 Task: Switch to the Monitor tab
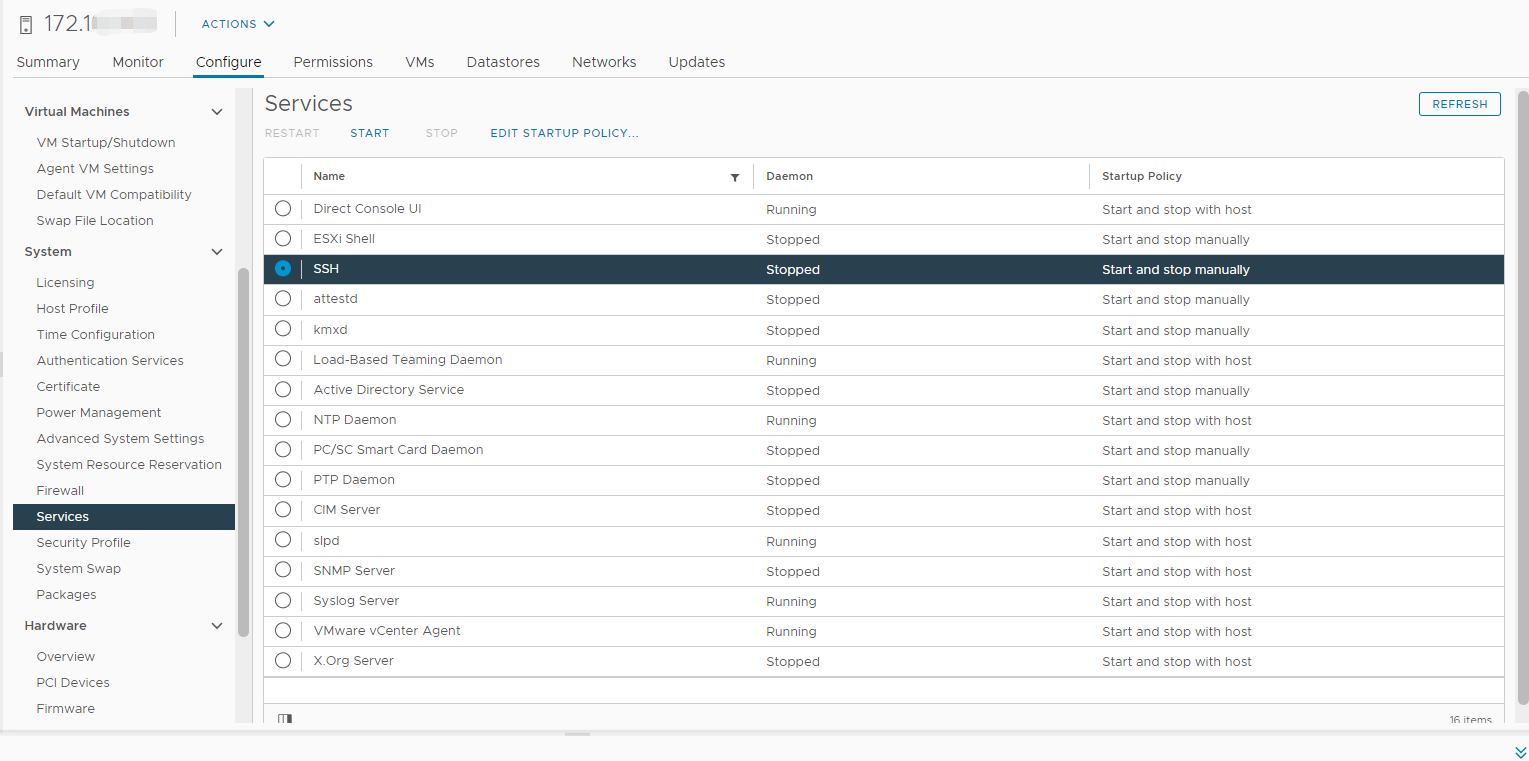[137, 62]
